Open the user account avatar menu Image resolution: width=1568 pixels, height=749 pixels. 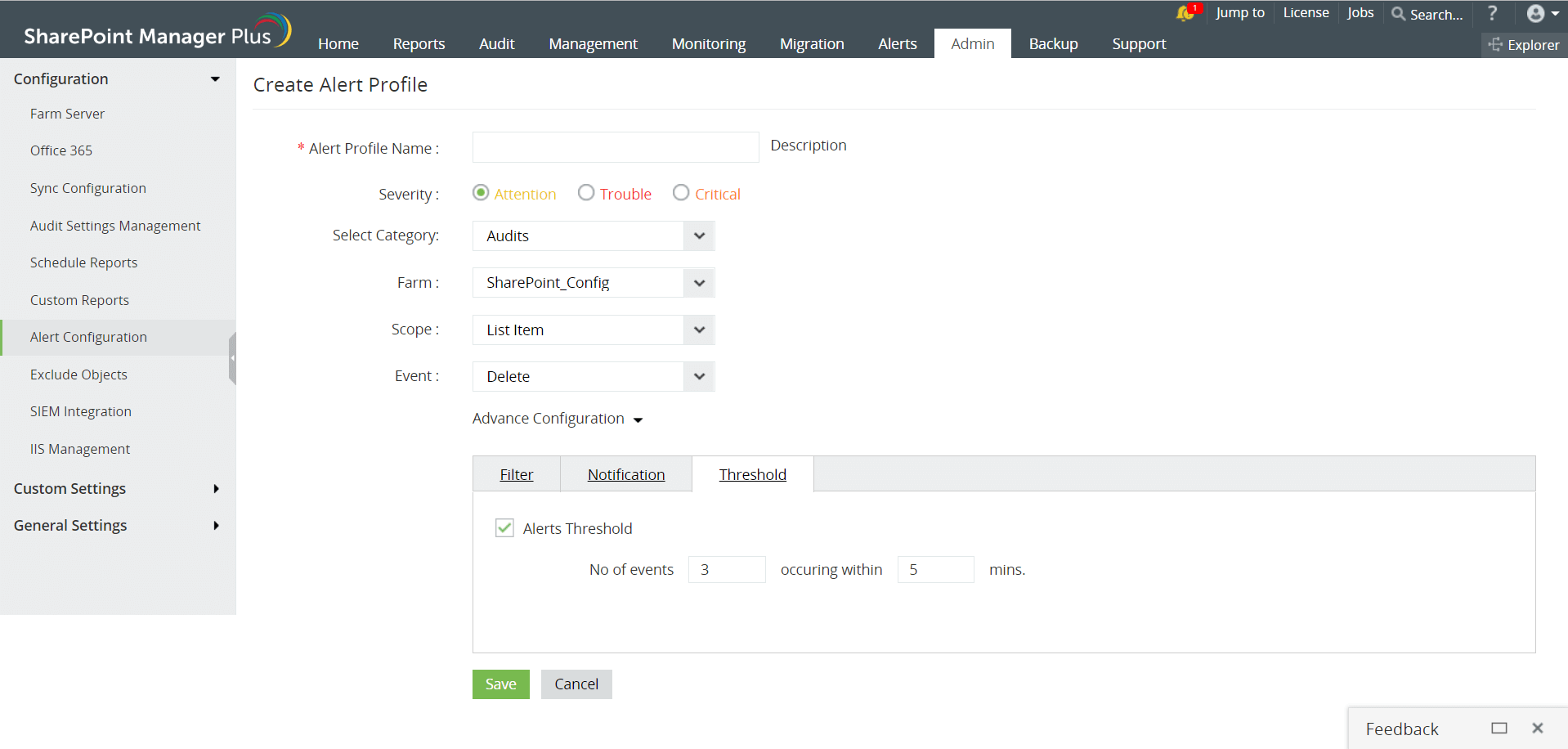1543,13
